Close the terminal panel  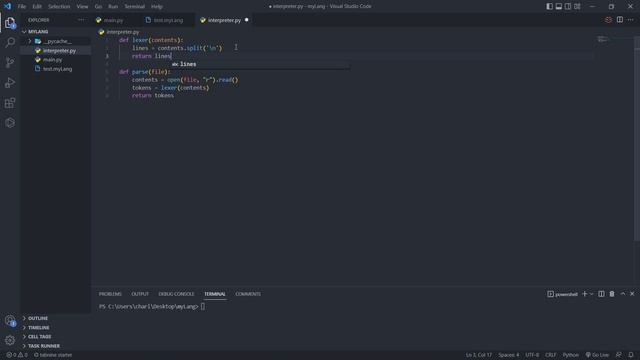(x=632, y=294)
